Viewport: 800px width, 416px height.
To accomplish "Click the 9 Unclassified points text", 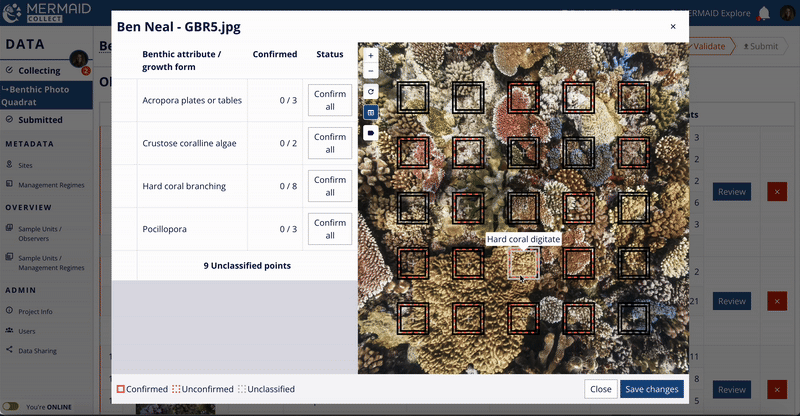I will tap(247, 265).
